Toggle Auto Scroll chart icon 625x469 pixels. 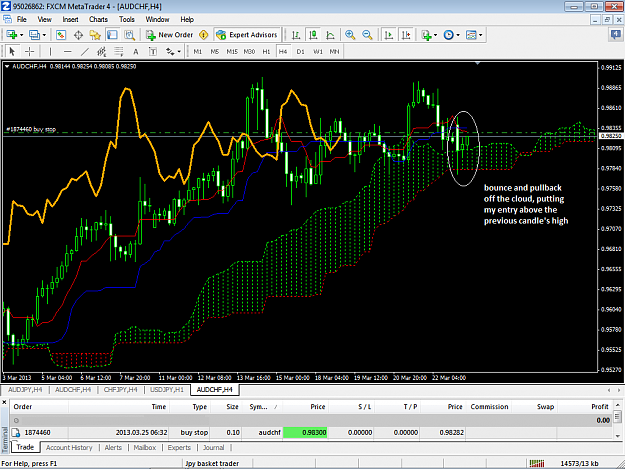388,35
